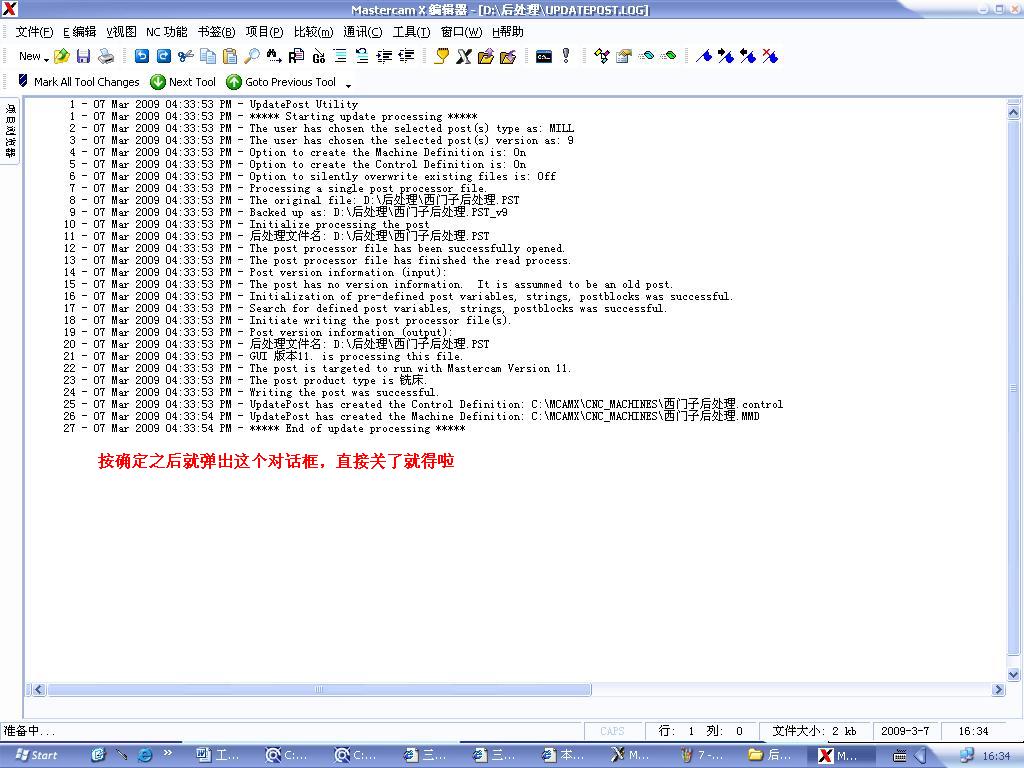The image size is (1024, 768).
Task: Click the Go To line icon
Action: (x=318, y=57)
